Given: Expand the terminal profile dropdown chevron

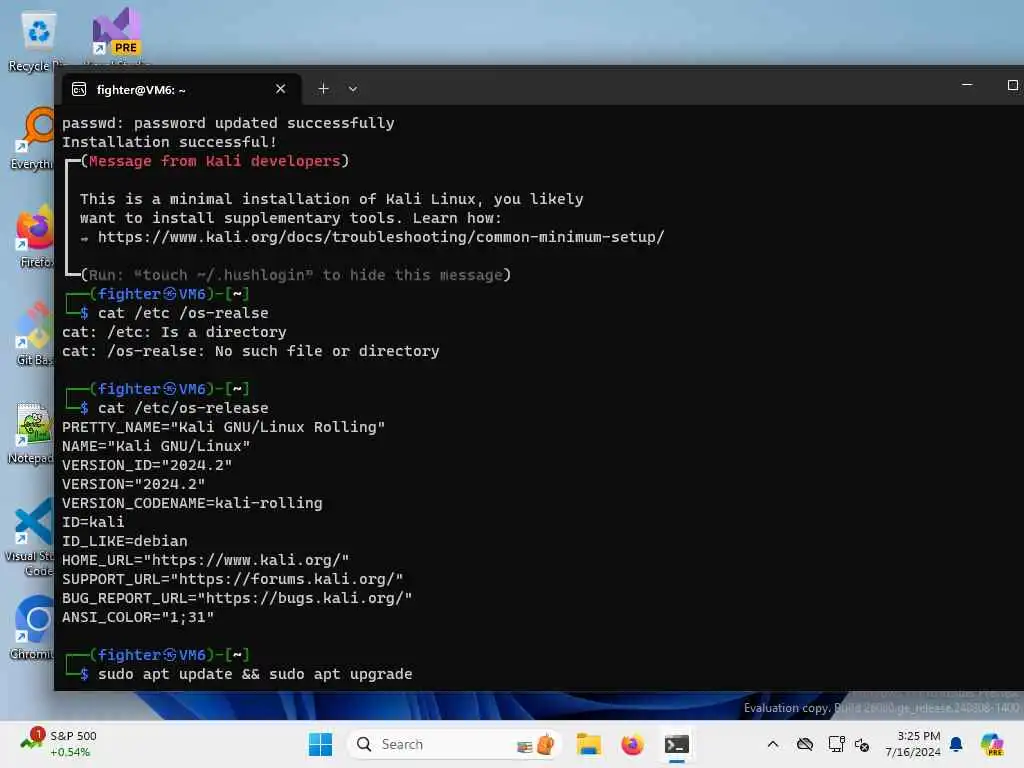Looking at the screenshot, I should tap(353, 89).
